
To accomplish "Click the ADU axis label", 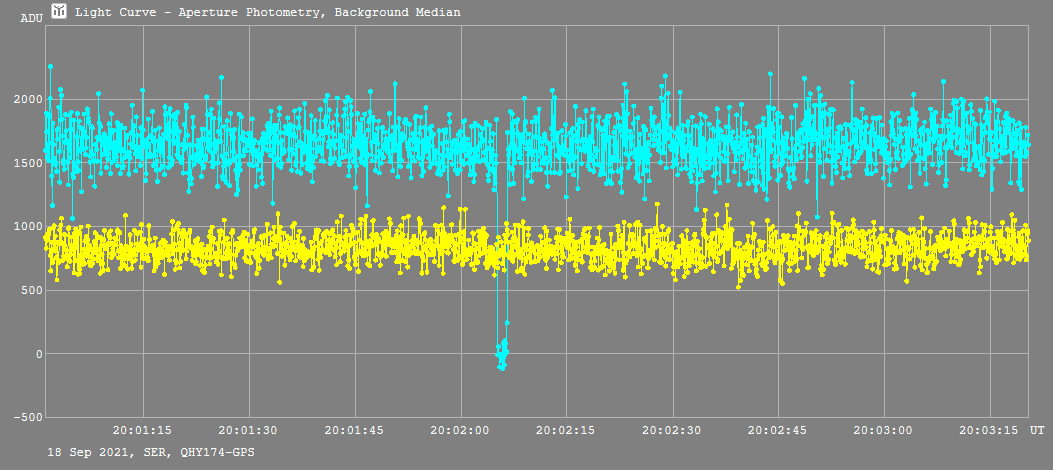I will point(31,18).
